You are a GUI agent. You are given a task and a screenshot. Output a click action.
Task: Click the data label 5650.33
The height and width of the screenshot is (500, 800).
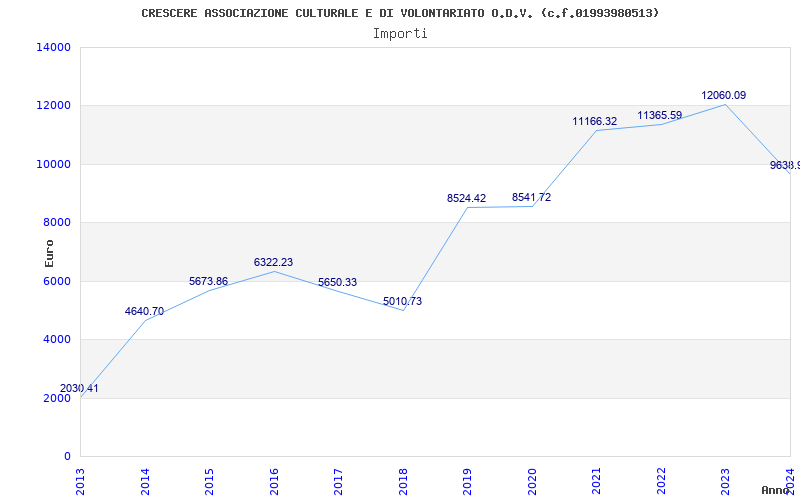337,282
